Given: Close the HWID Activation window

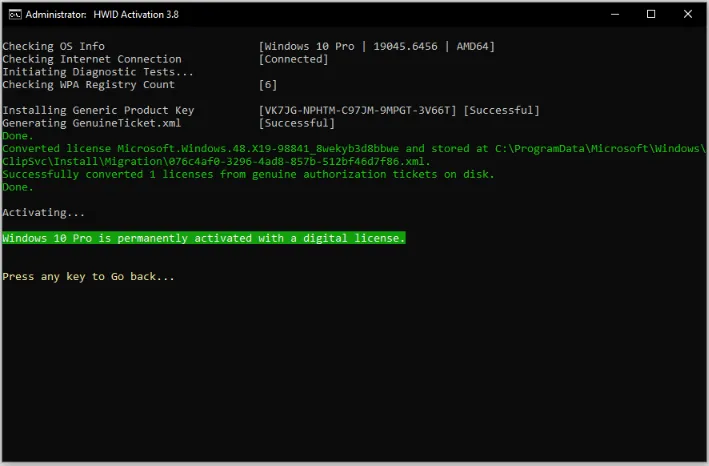Looking at the screenshot, I should coord(688,14).
